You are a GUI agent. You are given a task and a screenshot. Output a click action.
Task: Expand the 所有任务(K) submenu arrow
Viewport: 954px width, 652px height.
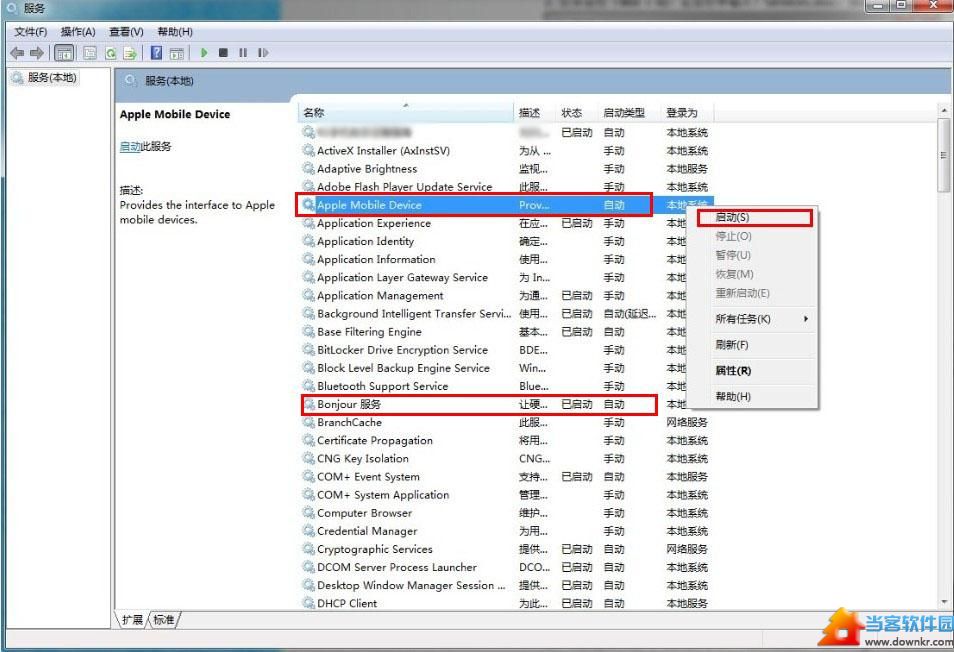pos(806,319)
